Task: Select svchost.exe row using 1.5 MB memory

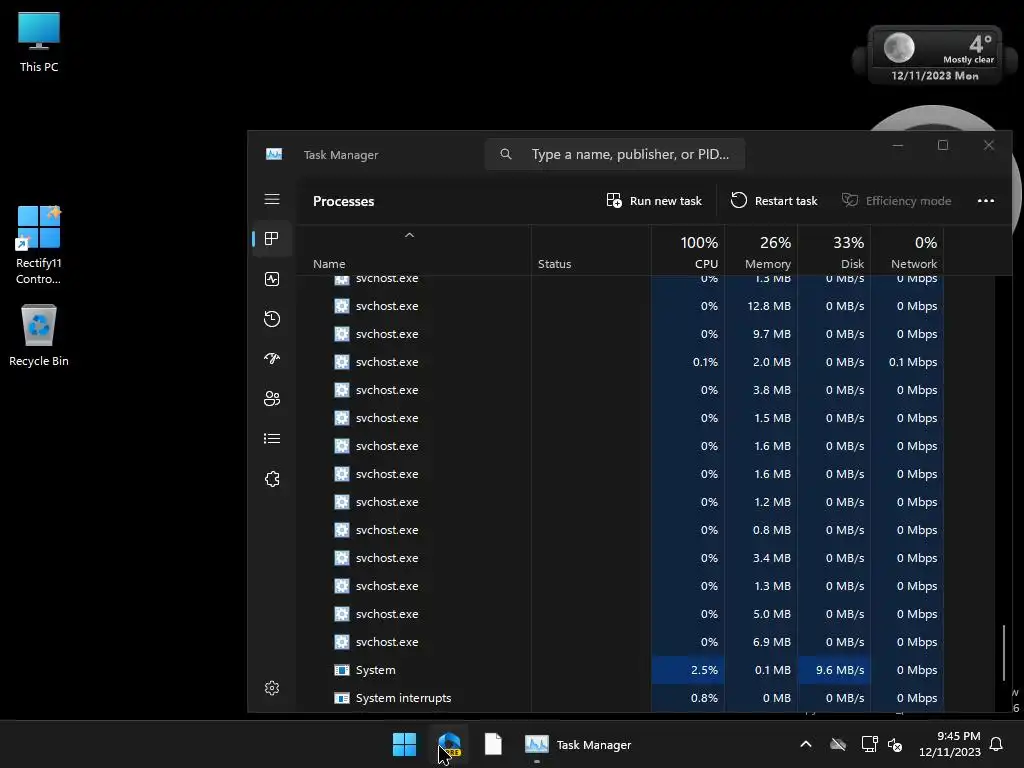Action: tap(620, 418)
